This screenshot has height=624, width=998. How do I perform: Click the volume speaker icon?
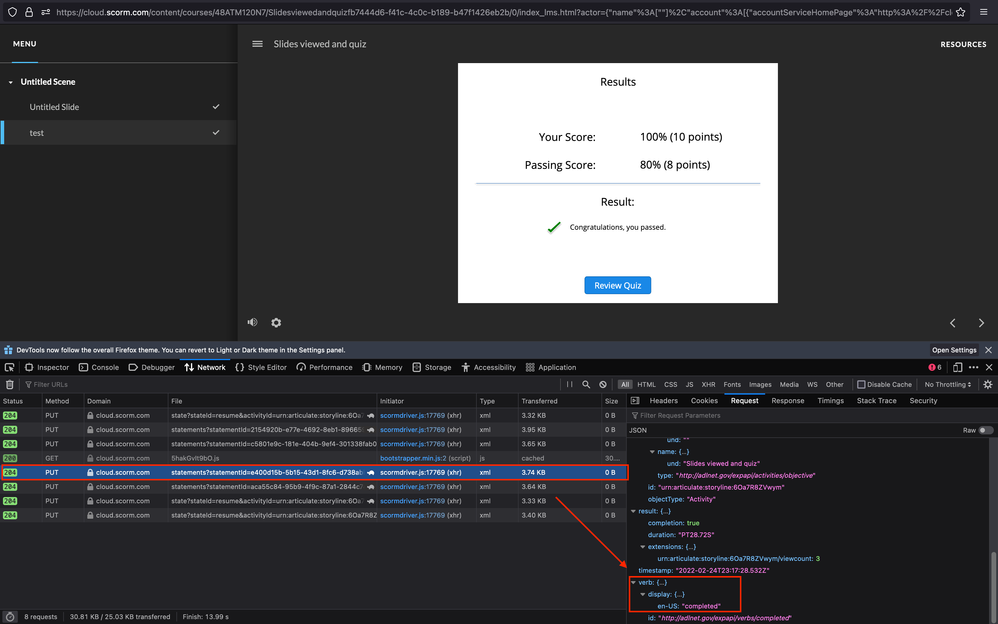[252, 322]
